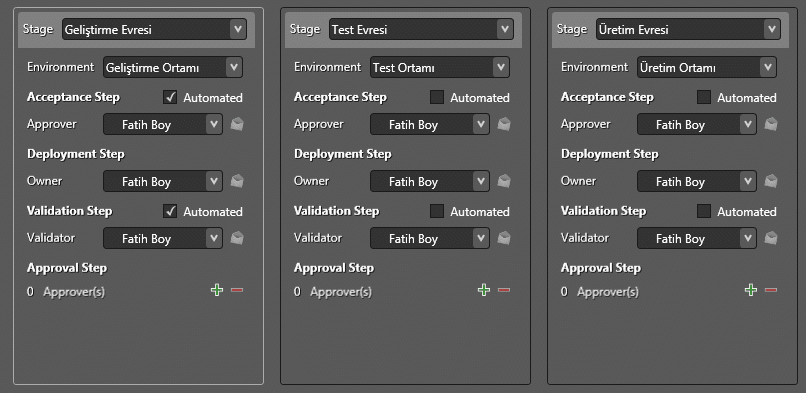Email the Validator in Geliştirme Evresi stage
This screenshot has height=393, width=806.
click(237, 238)
